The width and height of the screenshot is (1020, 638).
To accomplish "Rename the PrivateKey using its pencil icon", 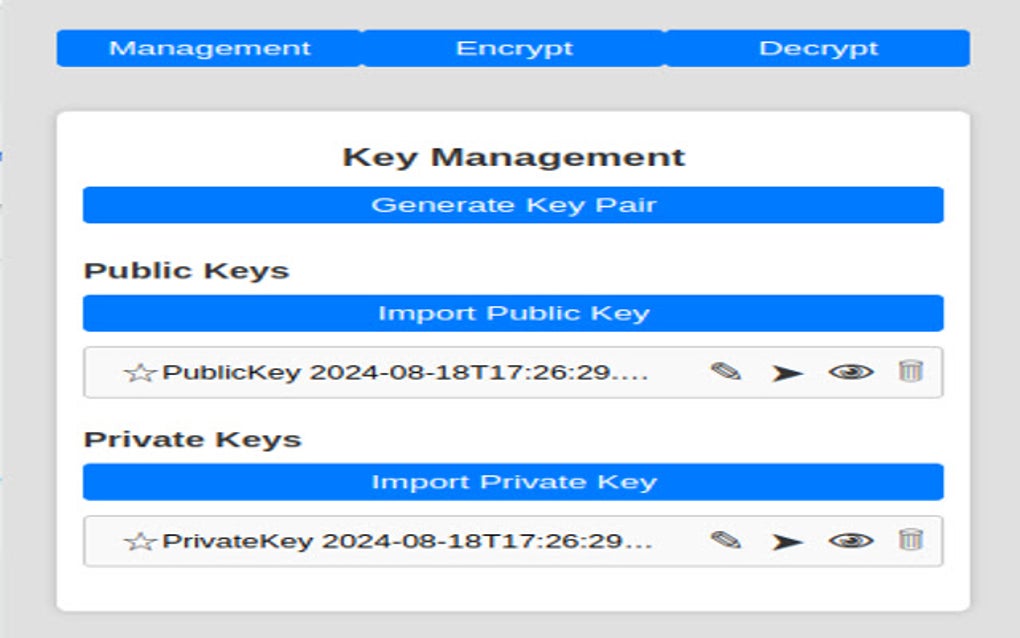I will (x=725, y=541).
